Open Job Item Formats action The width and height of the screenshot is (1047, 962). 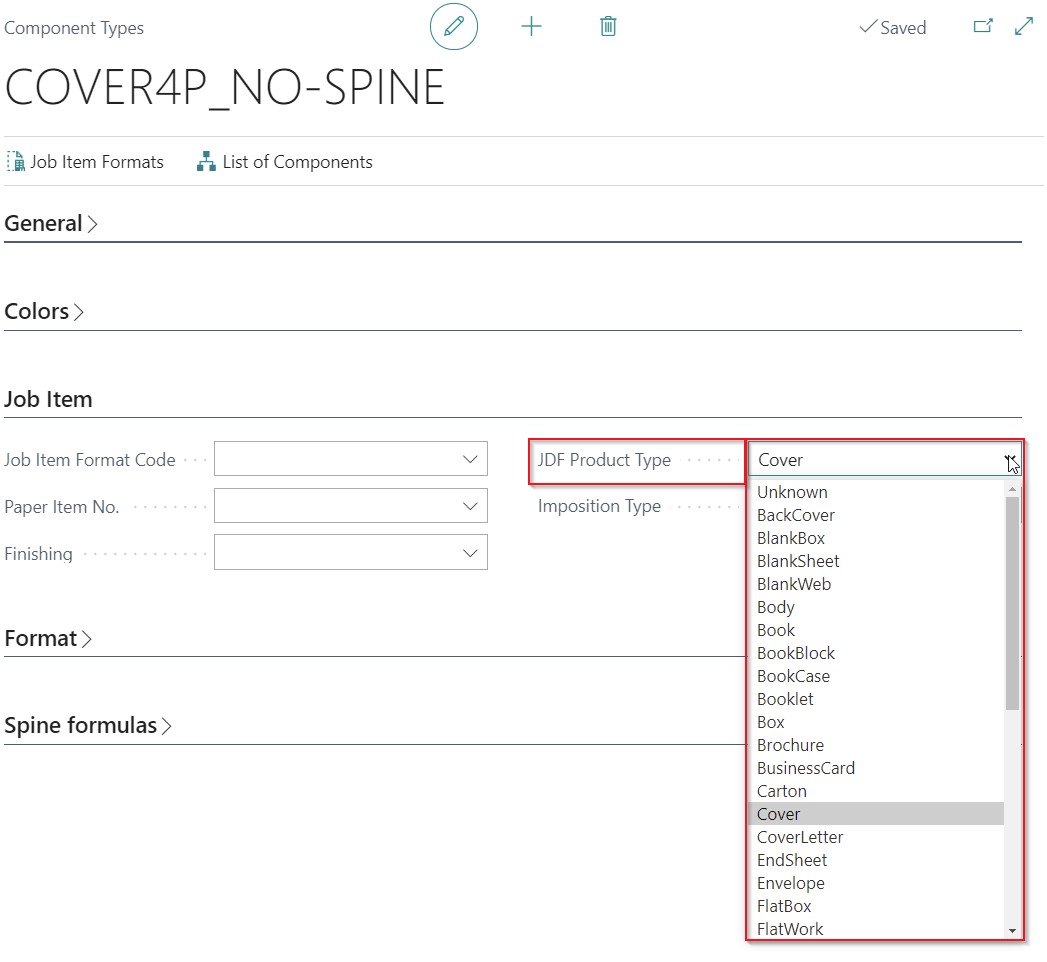[x=86, y=162]
